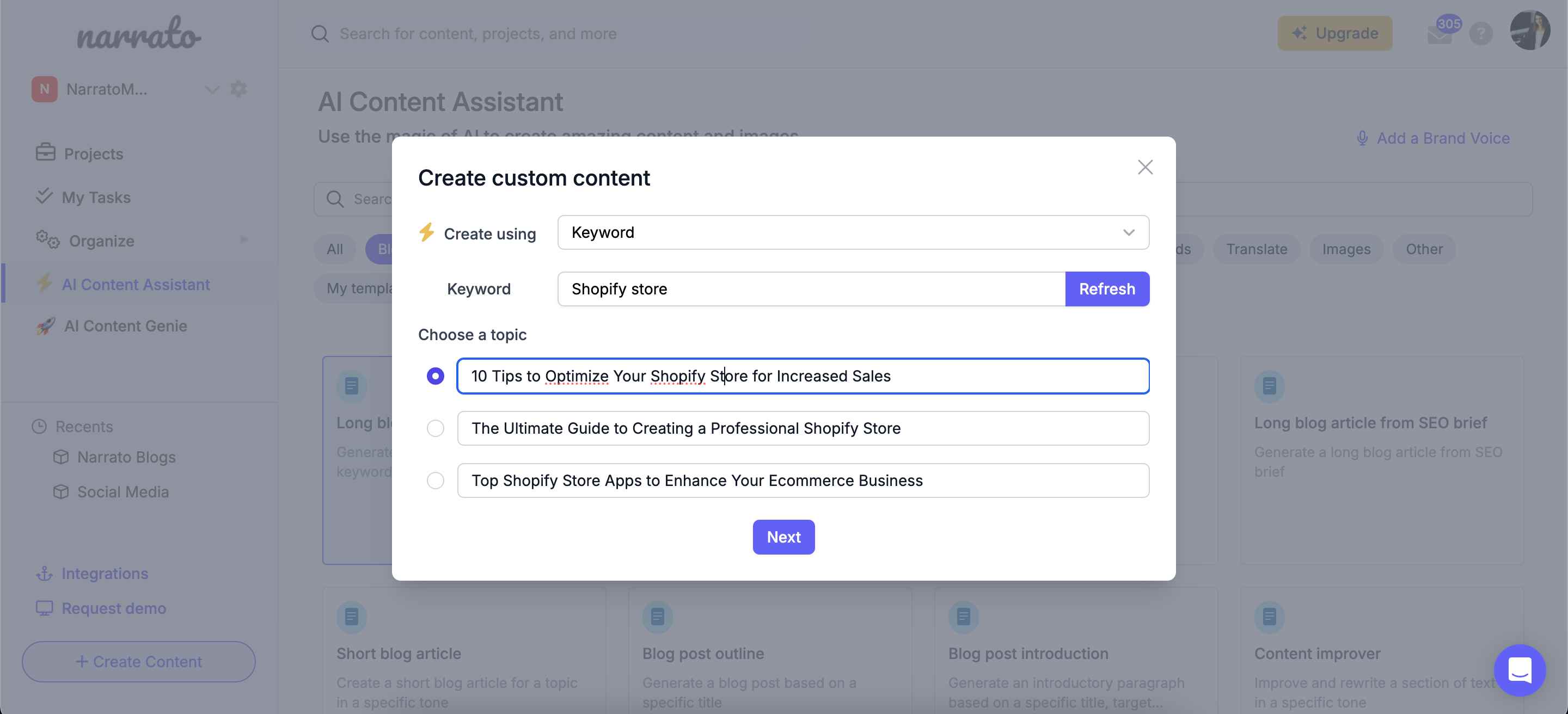Open the user profile avatar
1568x714 pixels.
(1530, 30)
